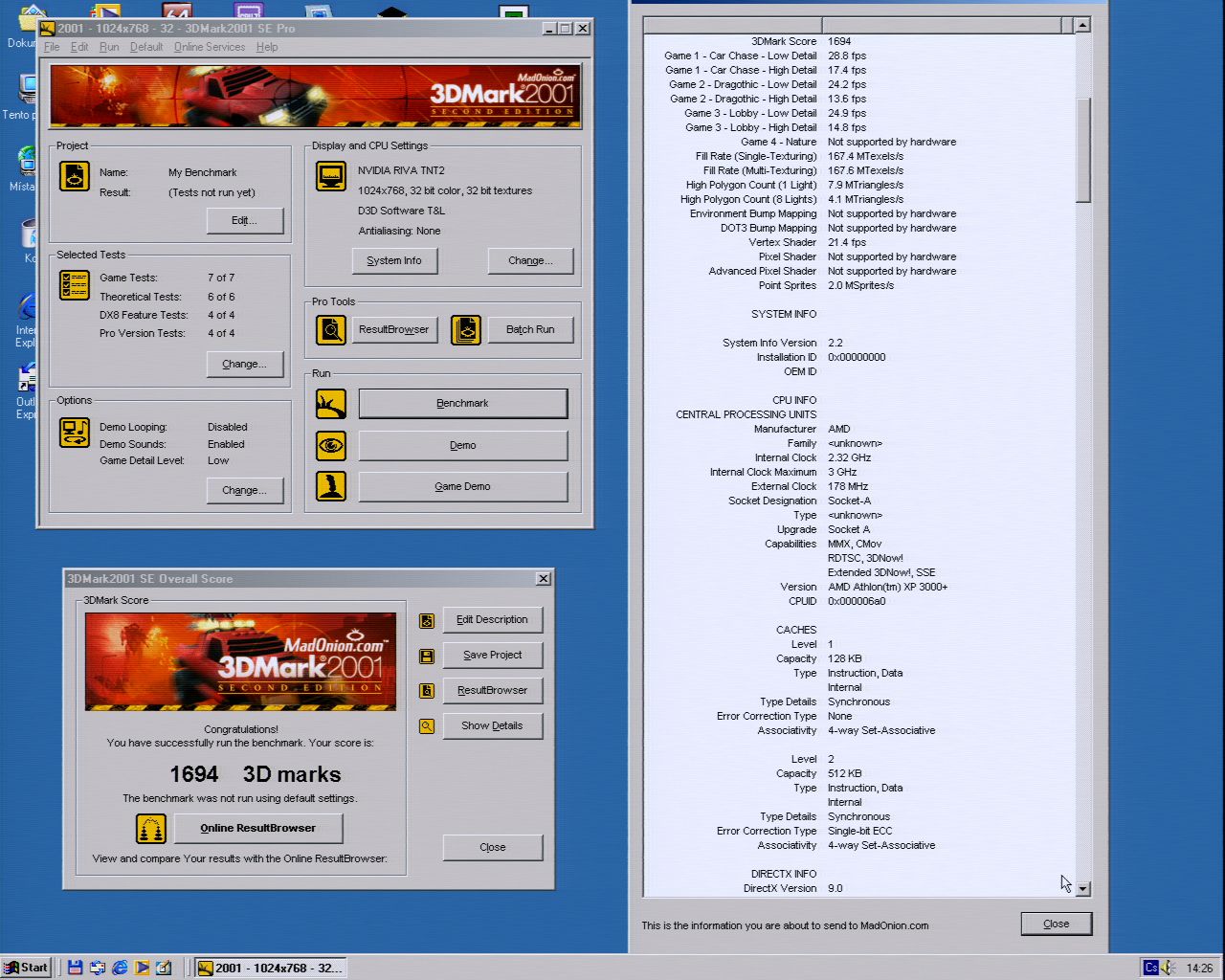This screenshot has width=1225, height=980.
Task: Click the ResultBrowser magnifier icon in Pro Tools
Action: point(331,330)
